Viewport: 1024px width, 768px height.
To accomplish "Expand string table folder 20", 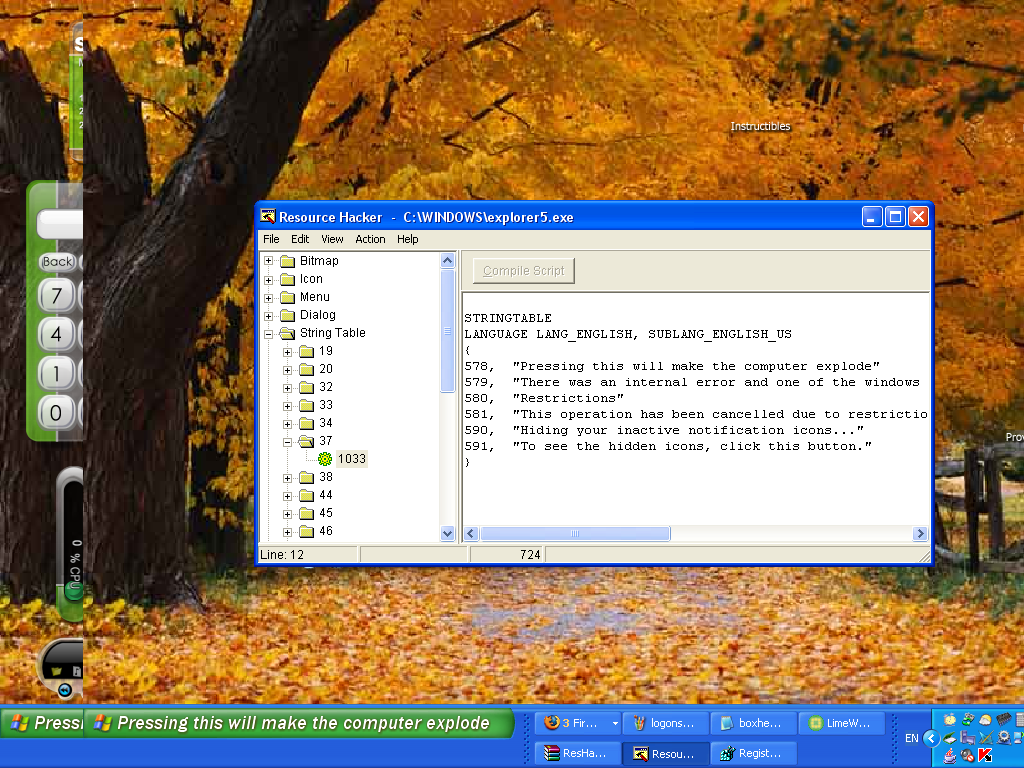I will 287,370.
